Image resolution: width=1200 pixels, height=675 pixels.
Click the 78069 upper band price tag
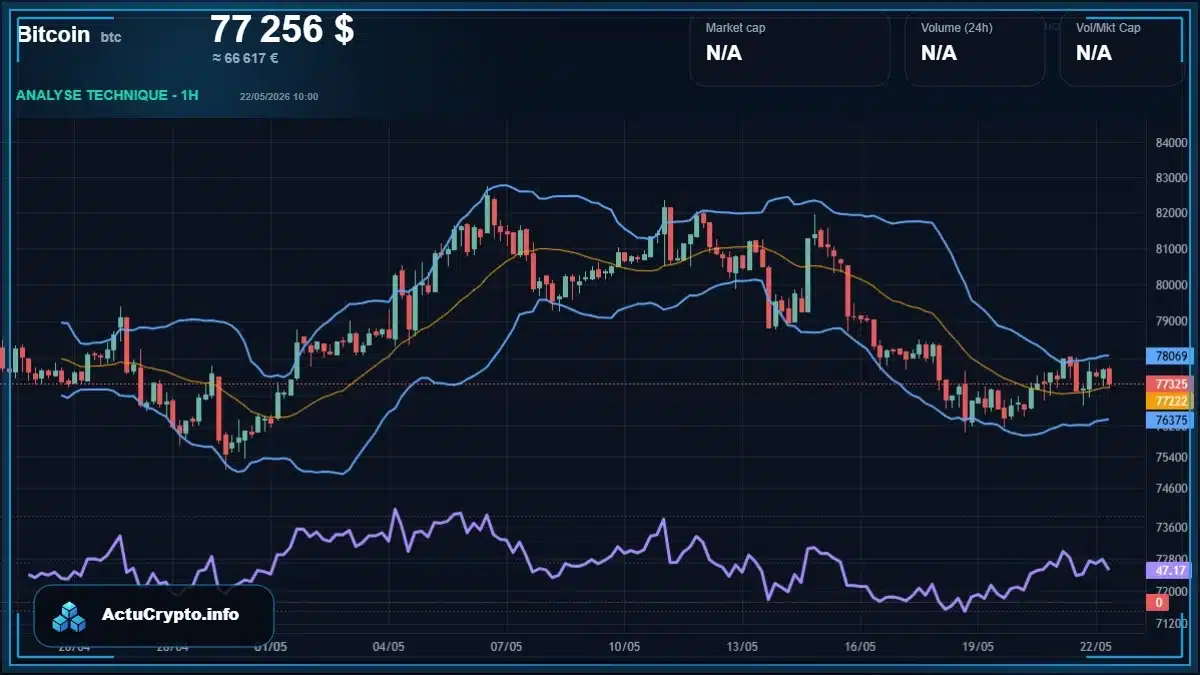pos(1170,356)
